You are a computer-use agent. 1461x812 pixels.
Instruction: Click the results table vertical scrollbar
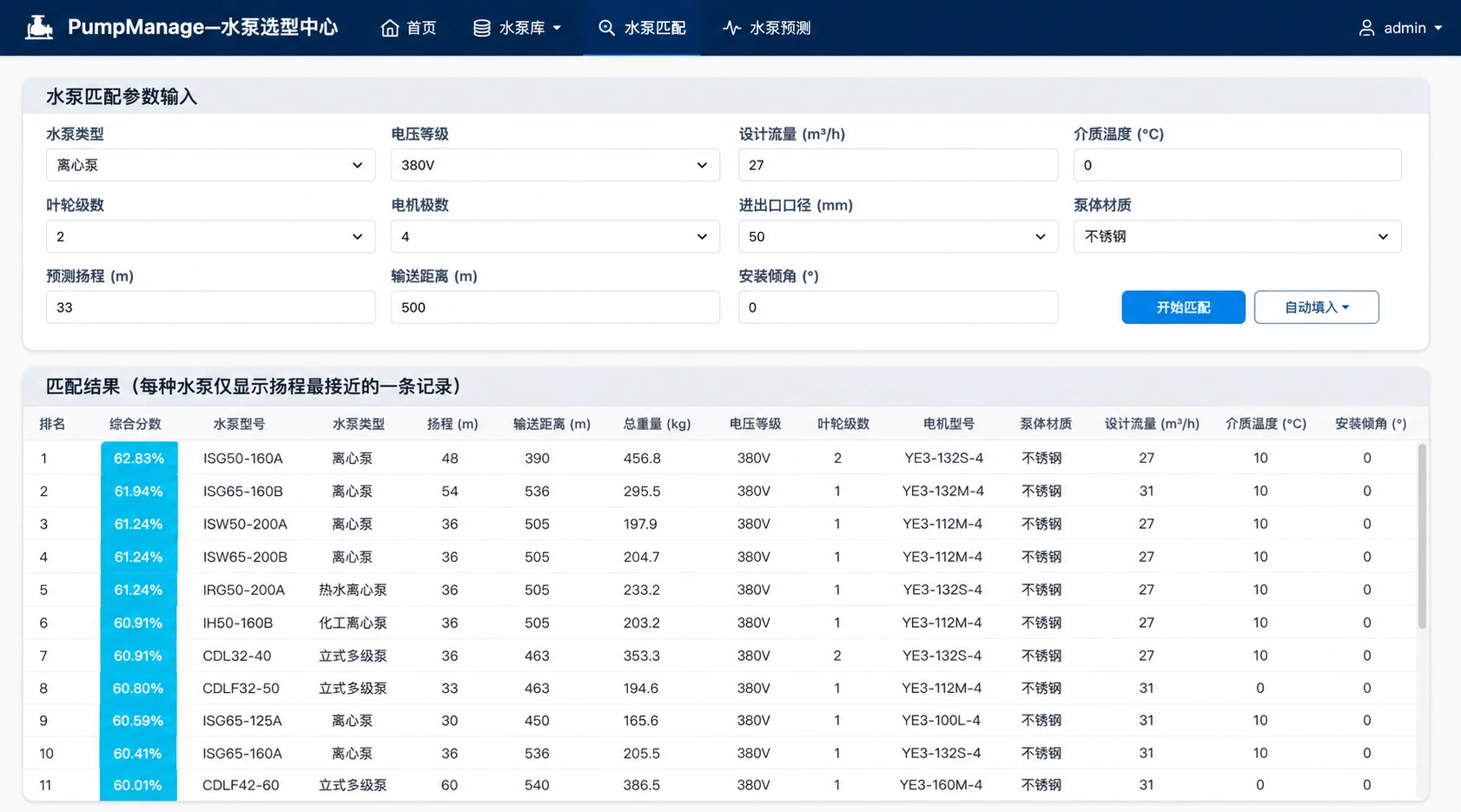(1421, 536)
